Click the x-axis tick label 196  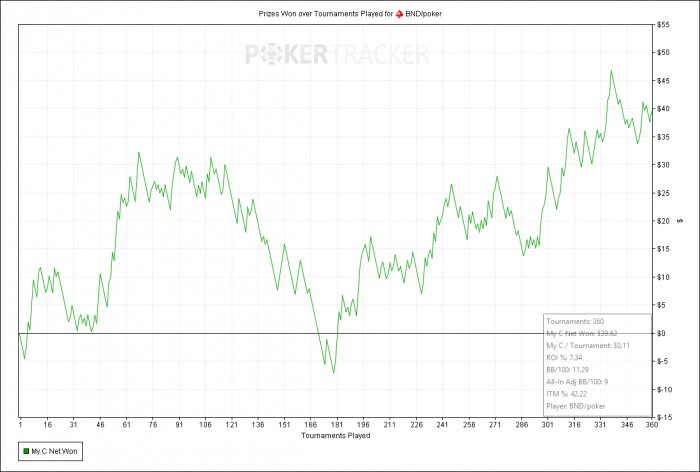363,425
